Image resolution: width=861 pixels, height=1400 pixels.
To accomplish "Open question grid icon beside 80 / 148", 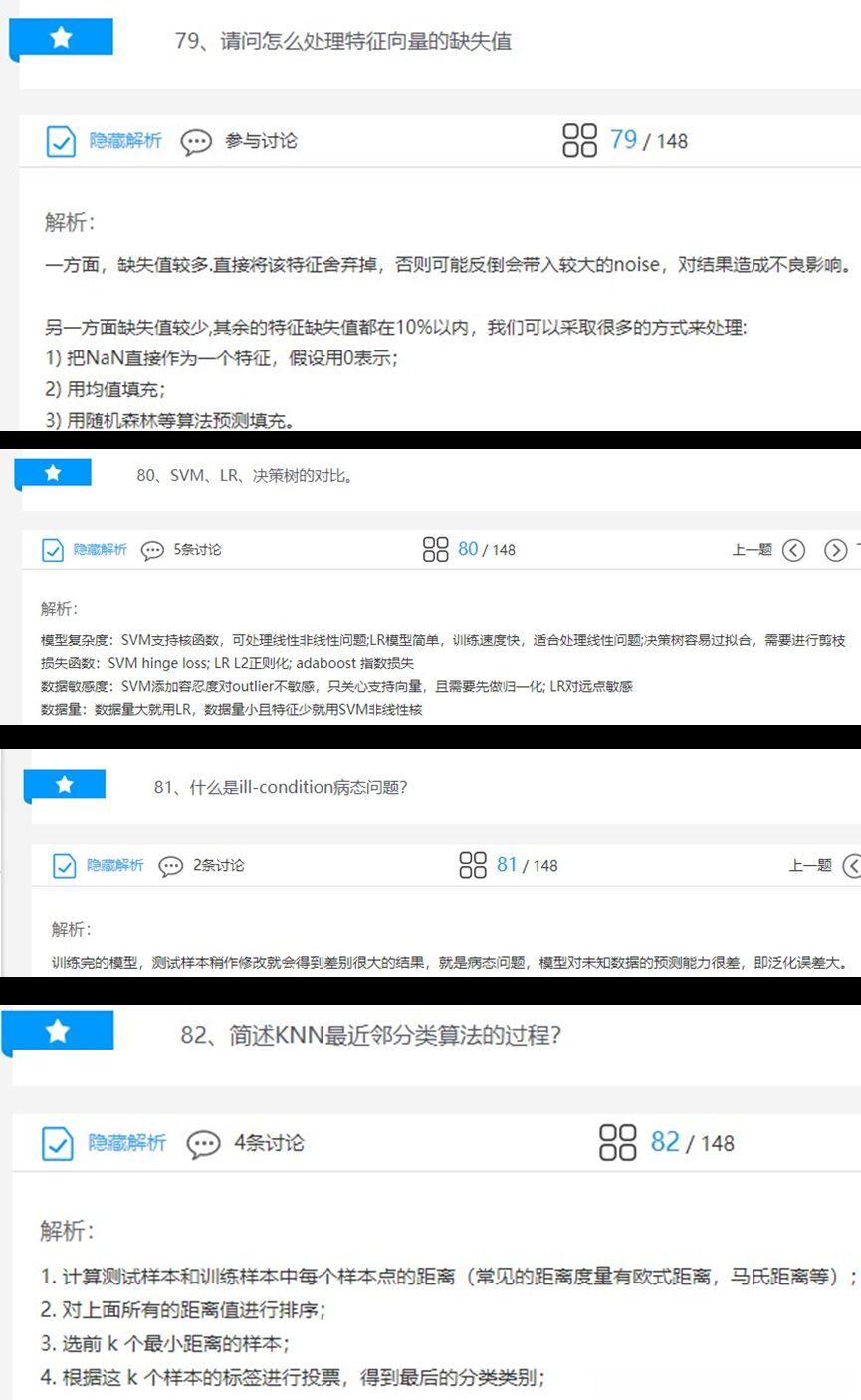I will (436, 549).
